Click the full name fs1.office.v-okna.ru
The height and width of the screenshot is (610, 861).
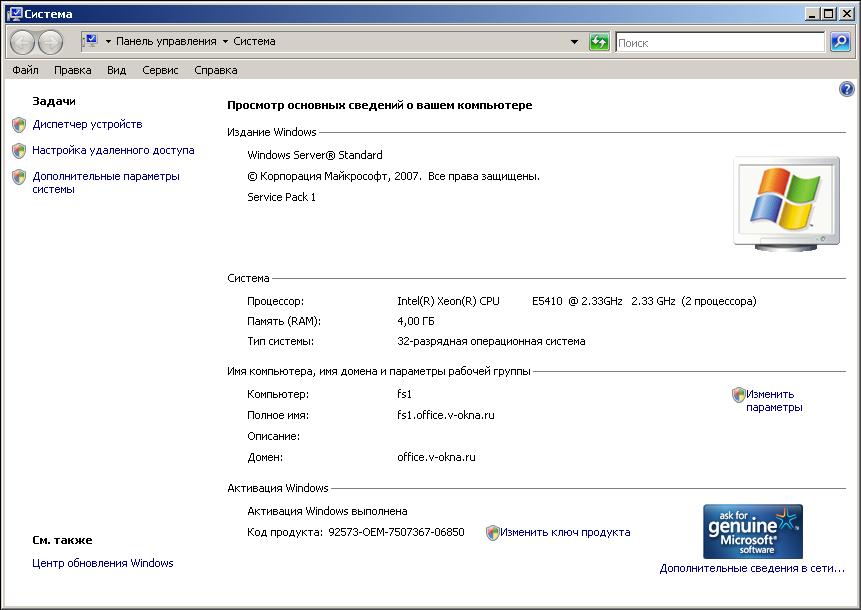click(445, 416)
